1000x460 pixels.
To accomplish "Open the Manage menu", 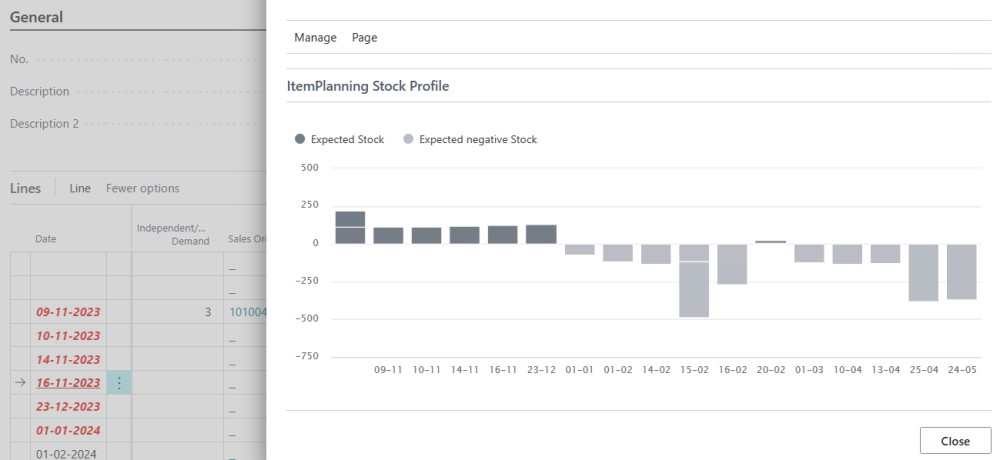I will point(315,38).
